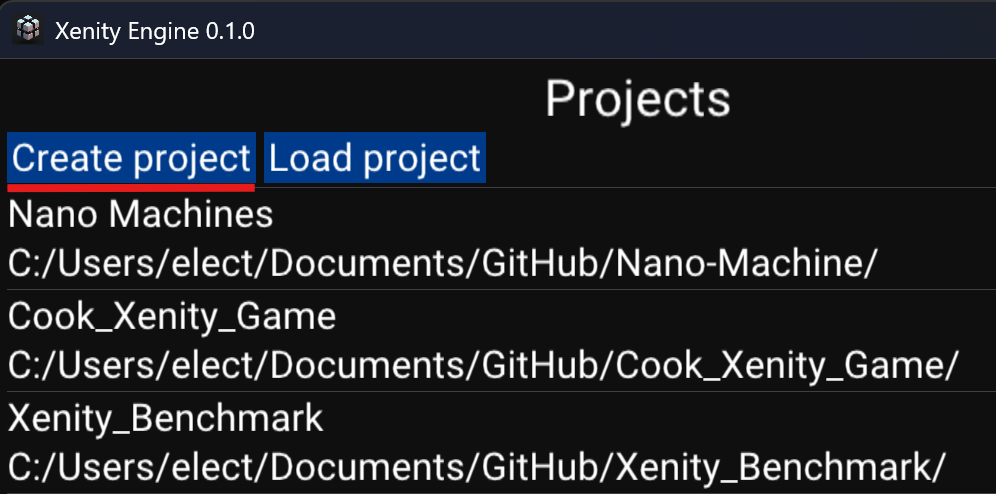Click the Load project button
996x494 pixels.
click(x=375, y=157)
